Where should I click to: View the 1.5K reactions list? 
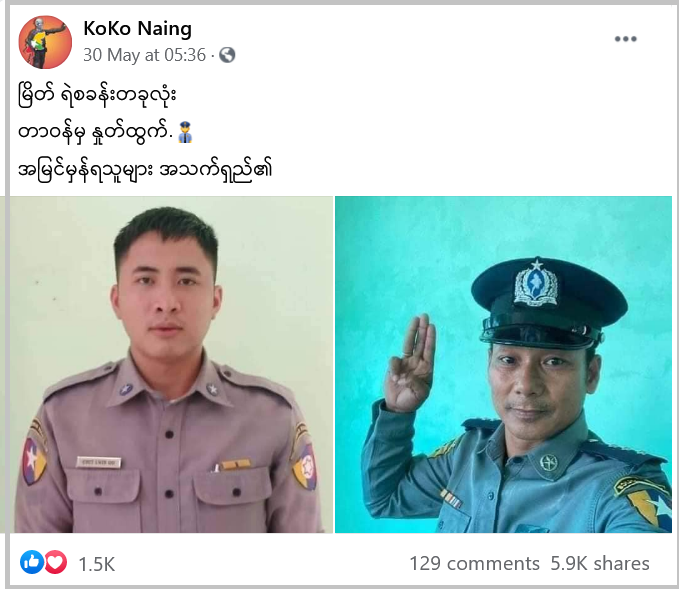click(x=97, y=564)
